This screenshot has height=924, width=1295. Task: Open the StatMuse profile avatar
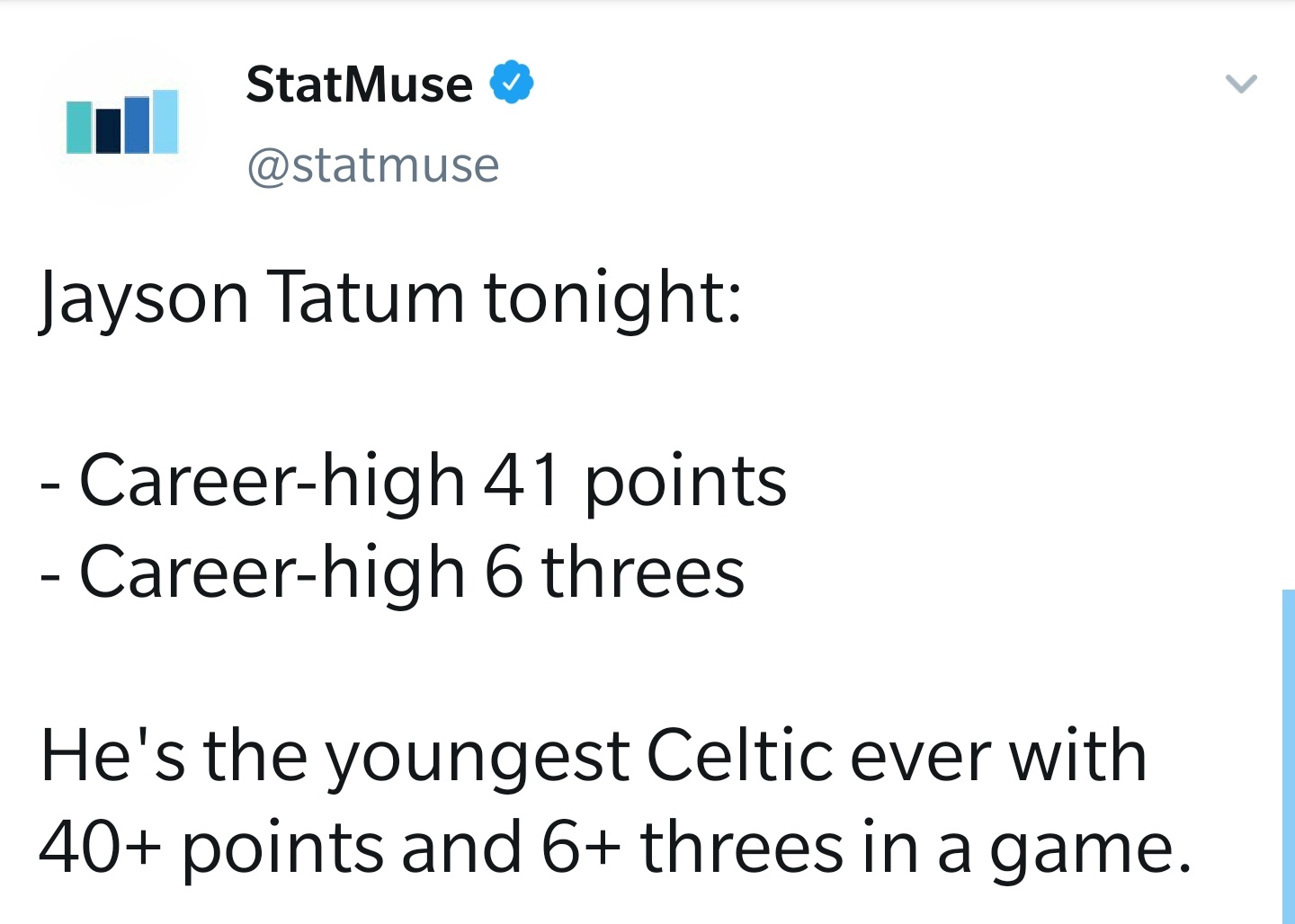click(122, 122)
